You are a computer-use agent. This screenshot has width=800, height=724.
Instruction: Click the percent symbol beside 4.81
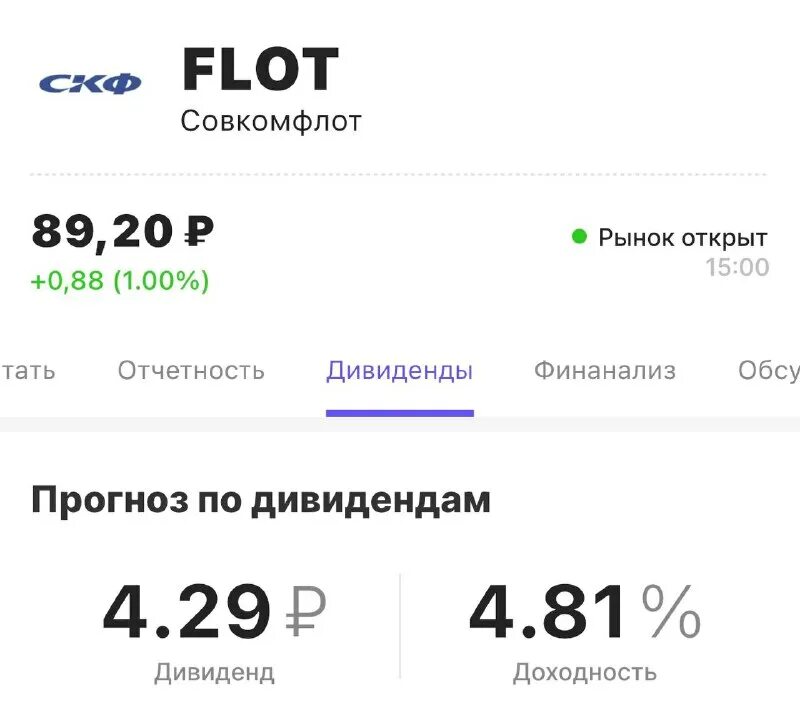click(671, 611)
